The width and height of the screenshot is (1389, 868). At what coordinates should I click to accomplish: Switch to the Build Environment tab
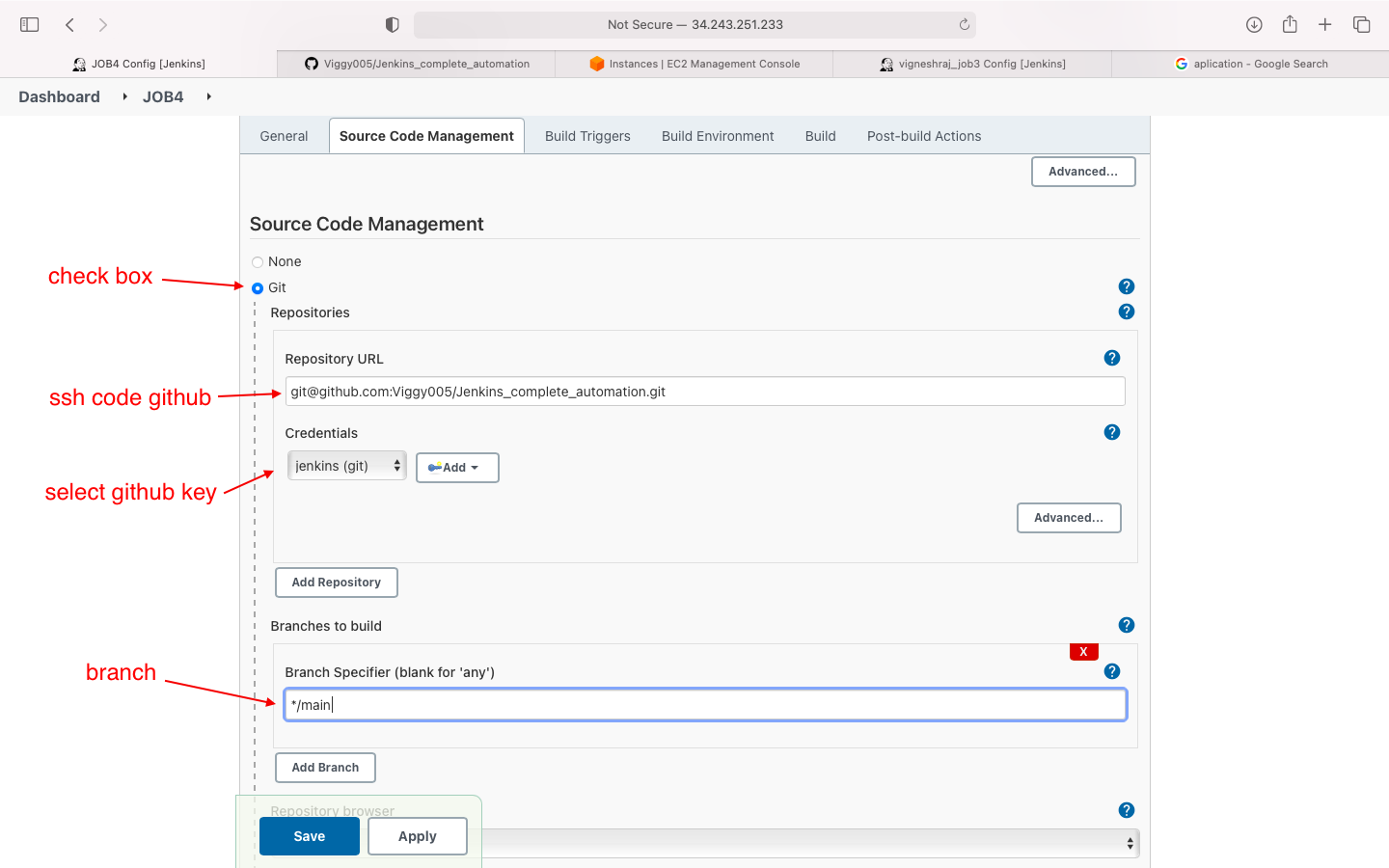718,136
